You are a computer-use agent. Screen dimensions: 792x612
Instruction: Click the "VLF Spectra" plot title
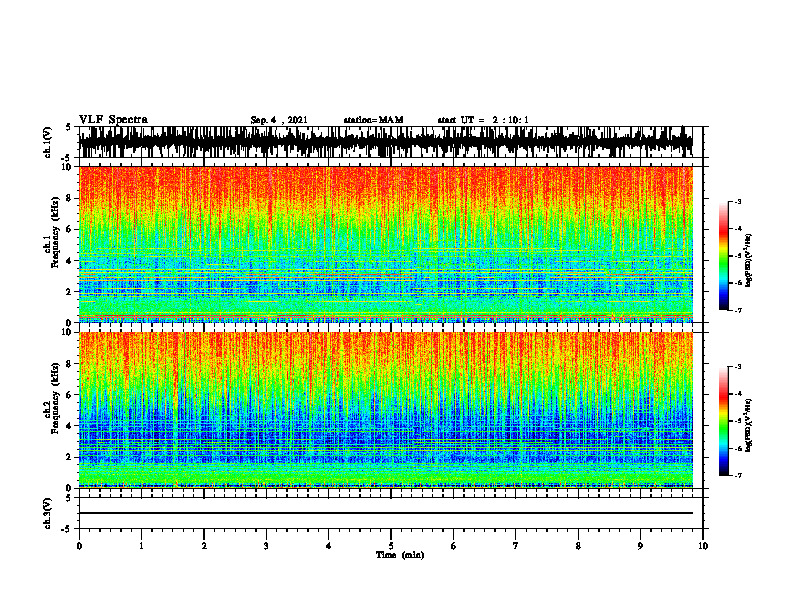113,120
